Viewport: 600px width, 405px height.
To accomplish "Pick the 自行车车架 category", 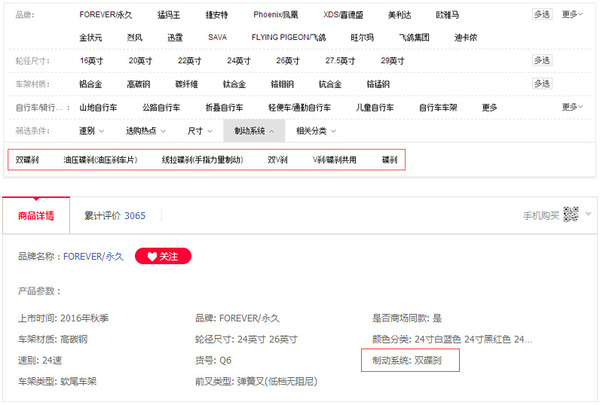I will point(438,108).
